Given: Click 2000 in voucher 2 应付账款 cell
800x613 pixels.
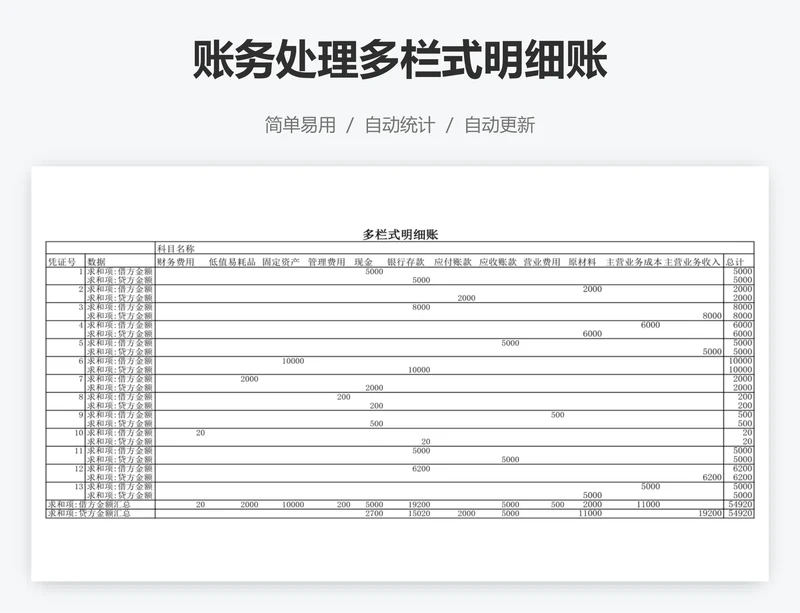Looking at the screenshot, I should (466, 298).
